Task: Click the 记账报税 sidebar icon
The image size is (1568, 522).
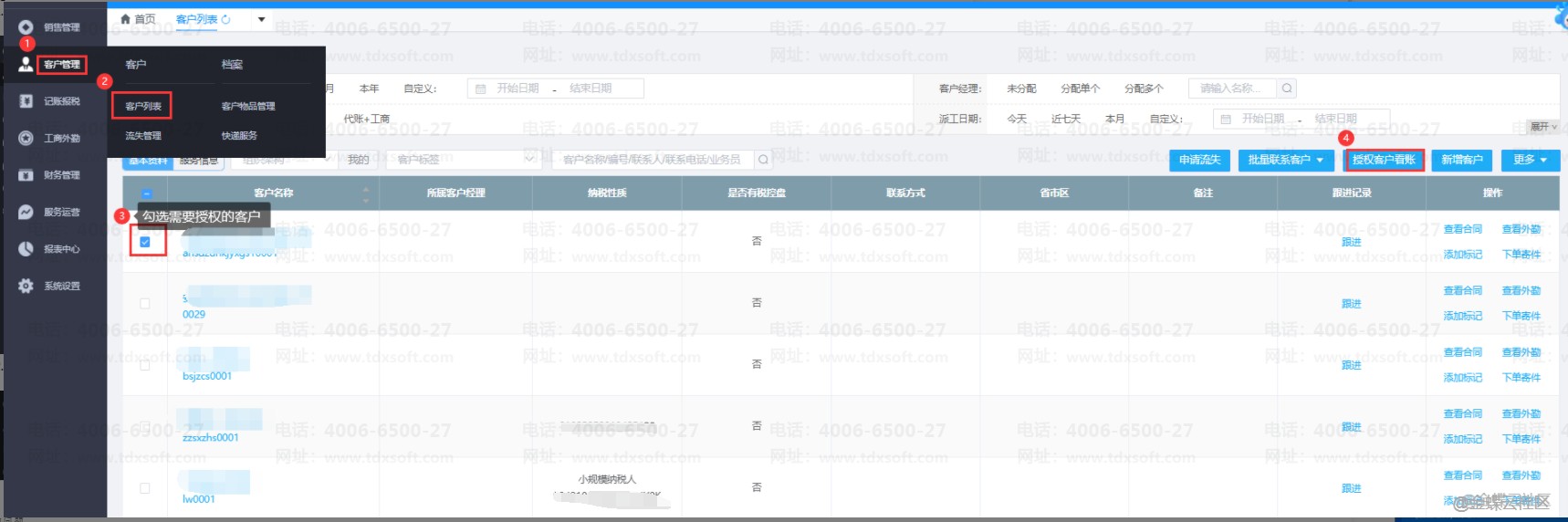Action: point(26,101)
